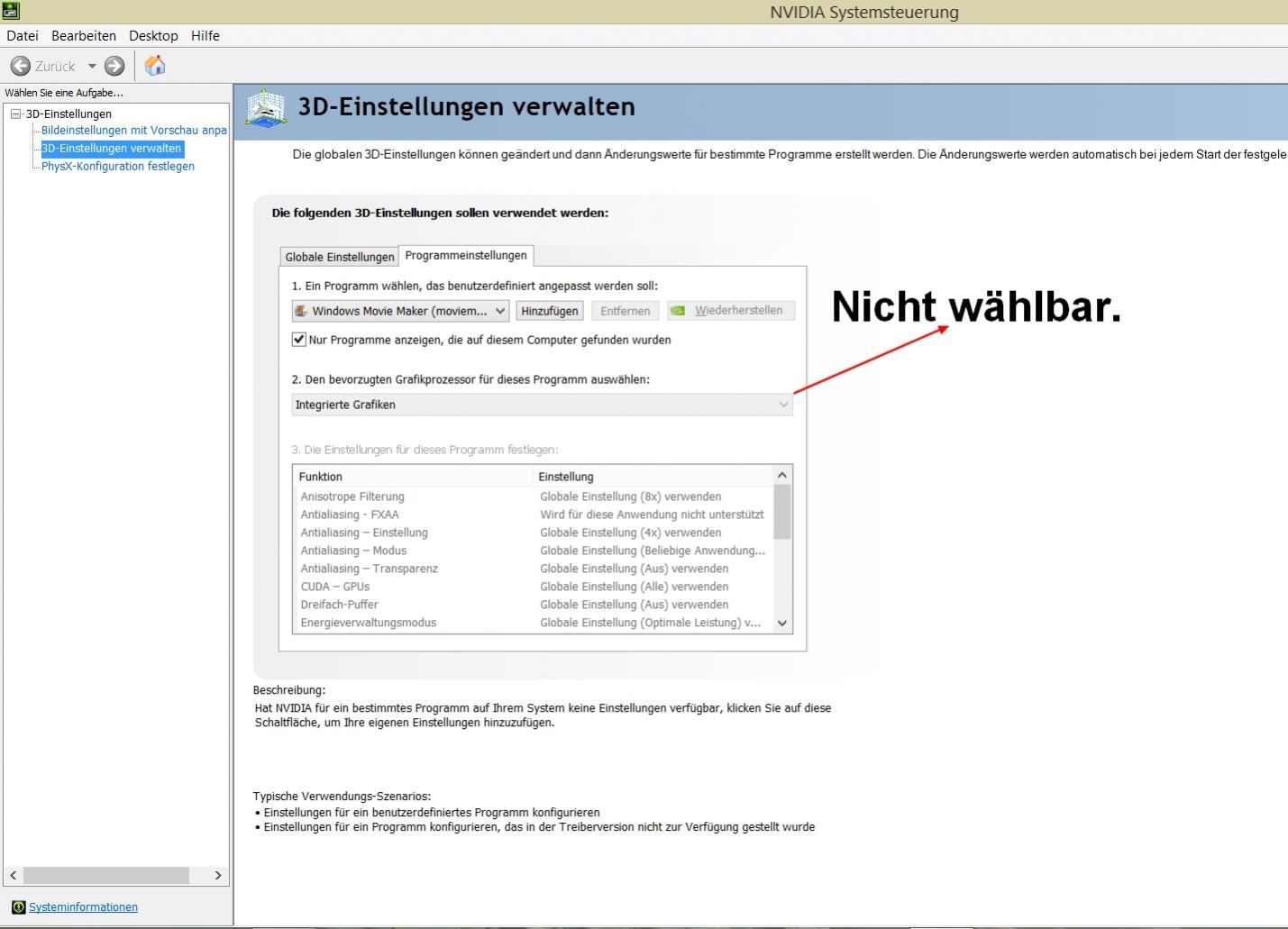Select Antialiasing - FXAA row
The height and width of the screenshot is (929, 1288).
[x=534, y=515]
